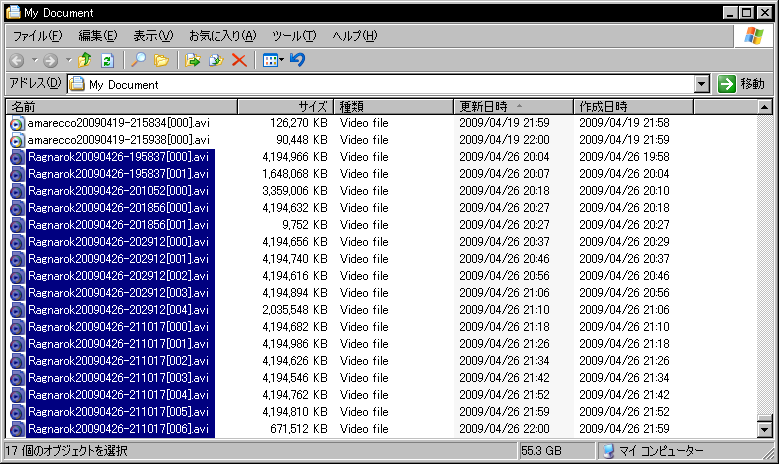This screenshot has height=464, width=779.
Task: Click the Forward navigation arrow
Action: pos(50,61)
